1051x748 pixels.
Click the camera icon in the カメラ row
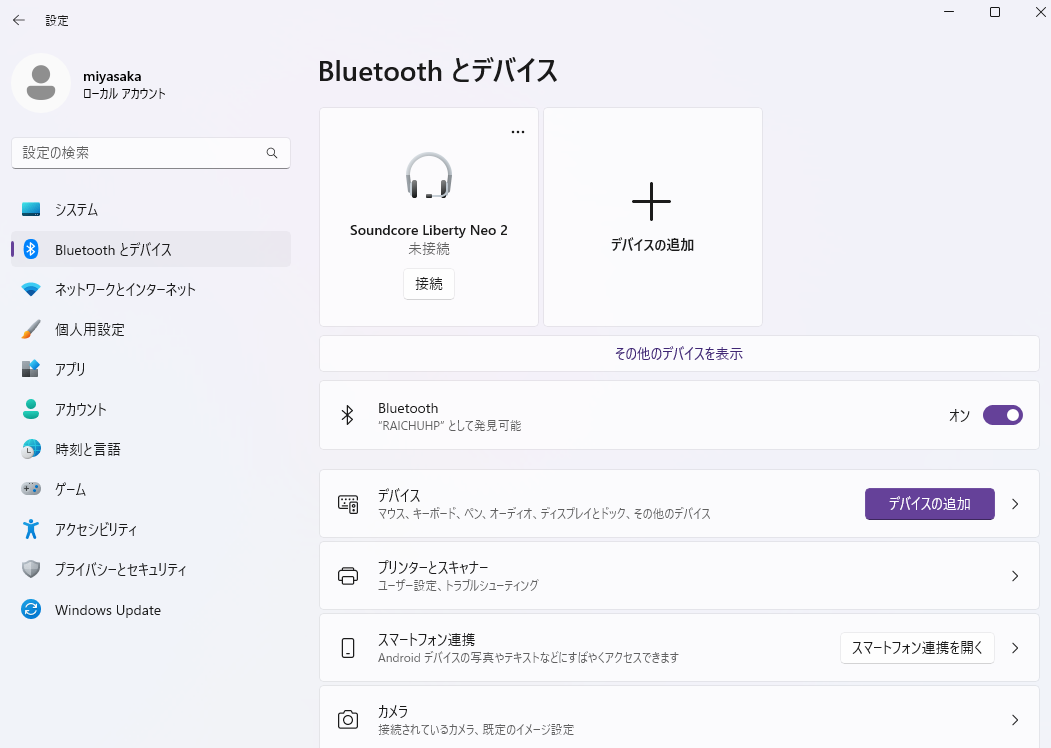tap(348, 720)
